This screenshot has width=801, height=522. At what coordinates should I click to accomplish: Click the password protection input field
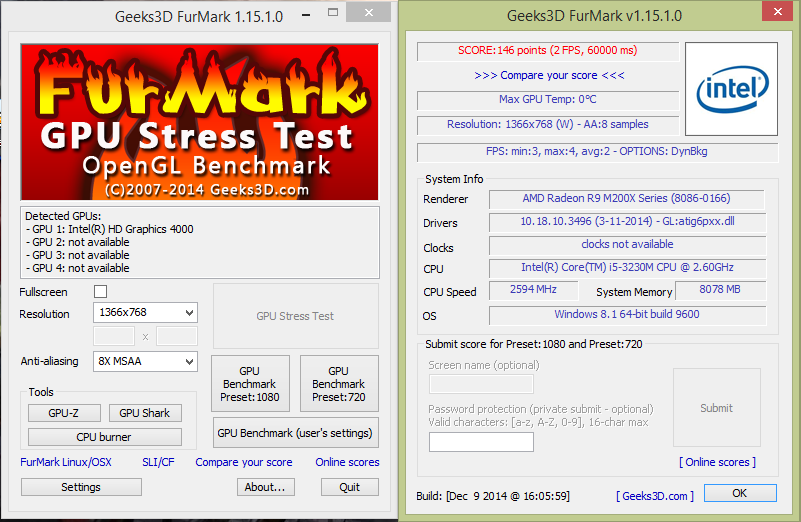click(x=481, y=442)
